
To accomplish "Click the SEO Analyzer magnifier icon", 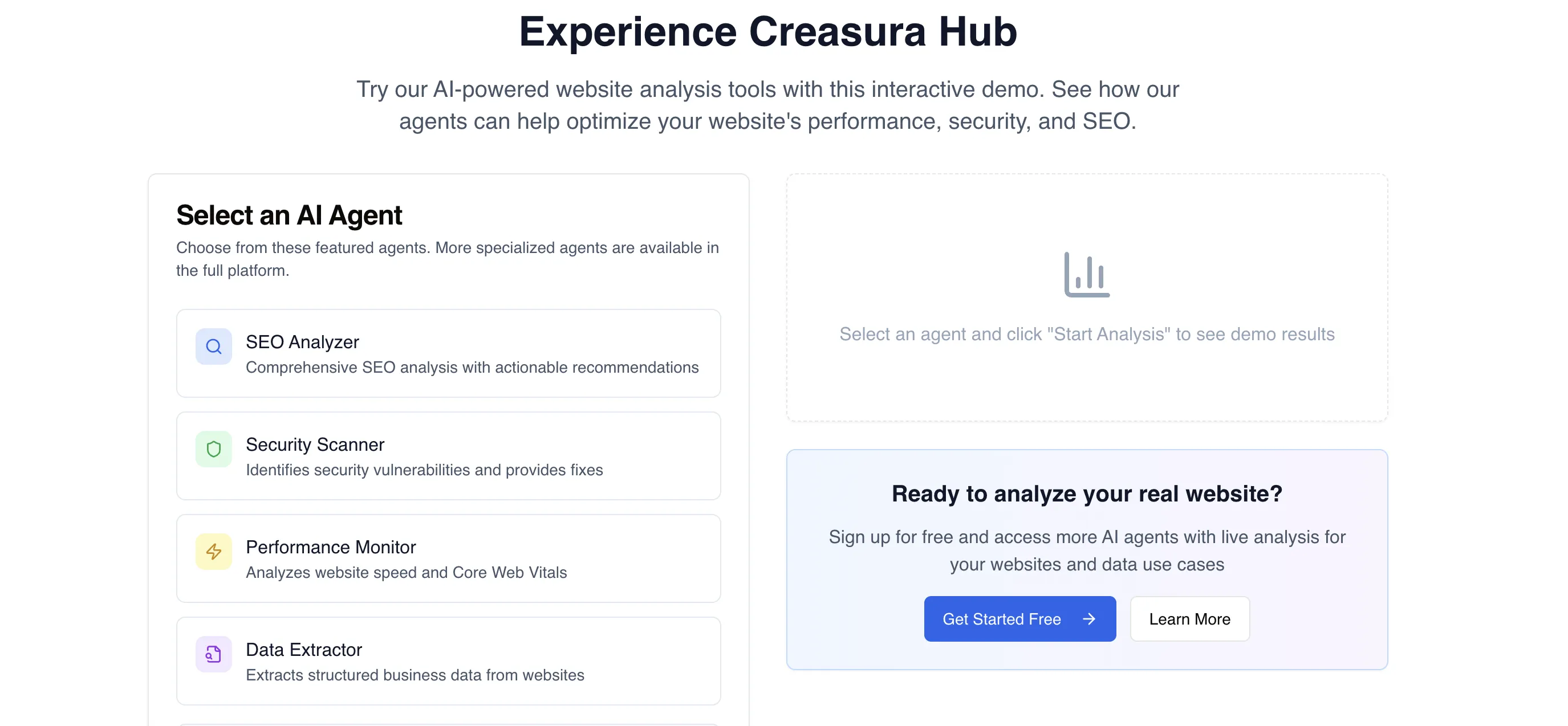I will click(x=214, y=346).
